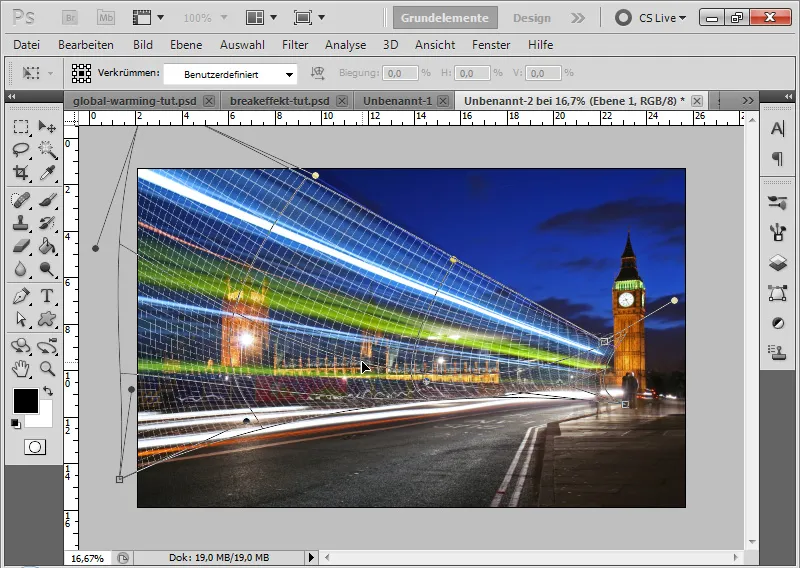This screenshot has height=568, width=800.
Task: Show more workspaces via double arrow
Action: point(578,18)
